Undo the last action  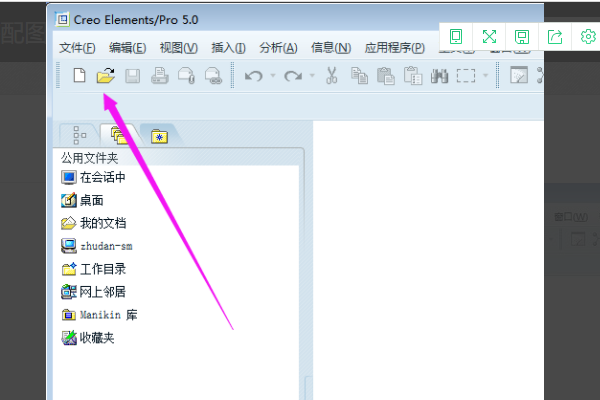pyautogui.click(x=253, y=76)
